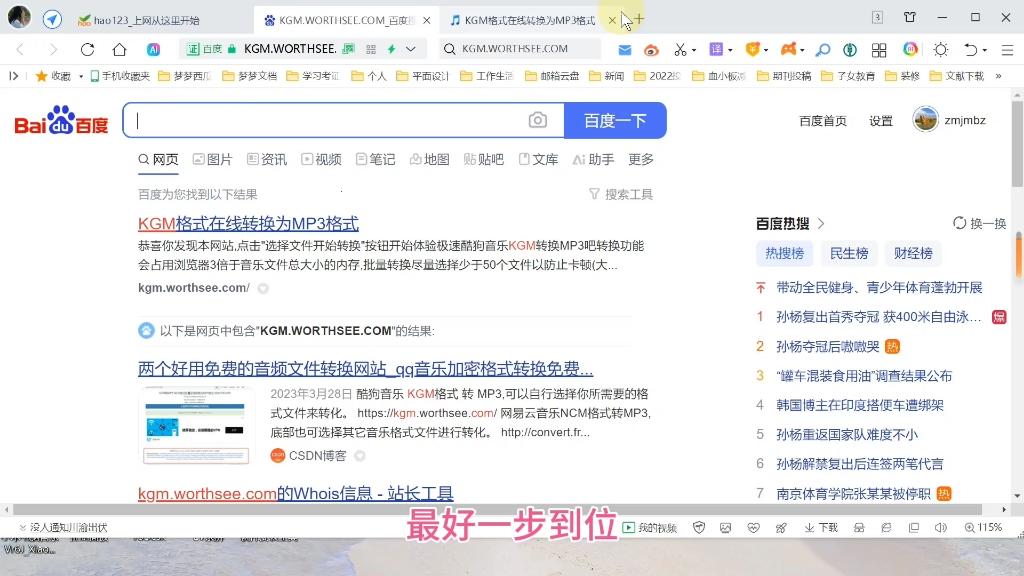Viewport: 1024px width, 576px height.
Task: Open 搜索工具 filter options
Action: tap(621, 194)
